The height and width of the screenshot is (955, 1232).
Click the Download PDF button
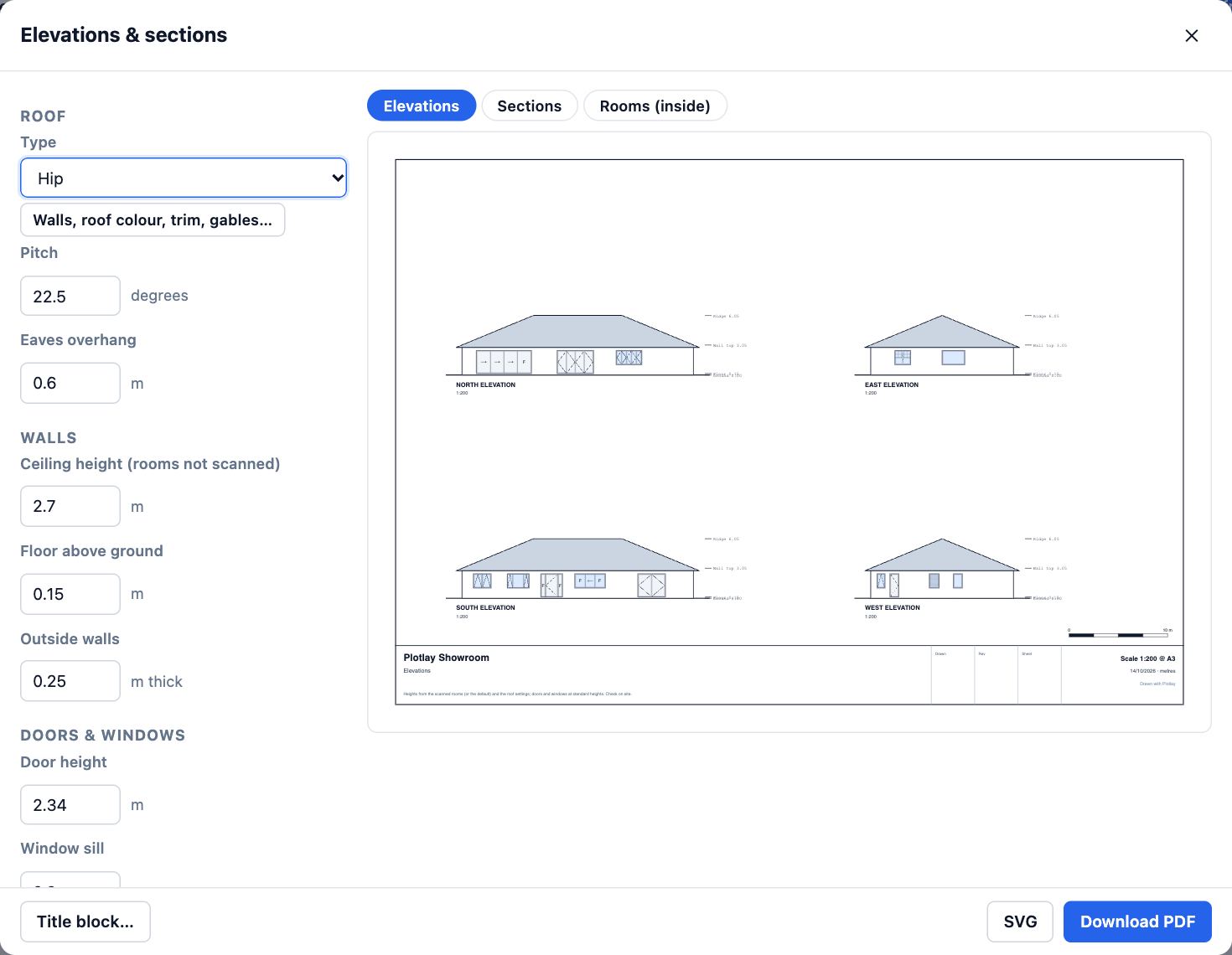click(x=1137, y=921)
